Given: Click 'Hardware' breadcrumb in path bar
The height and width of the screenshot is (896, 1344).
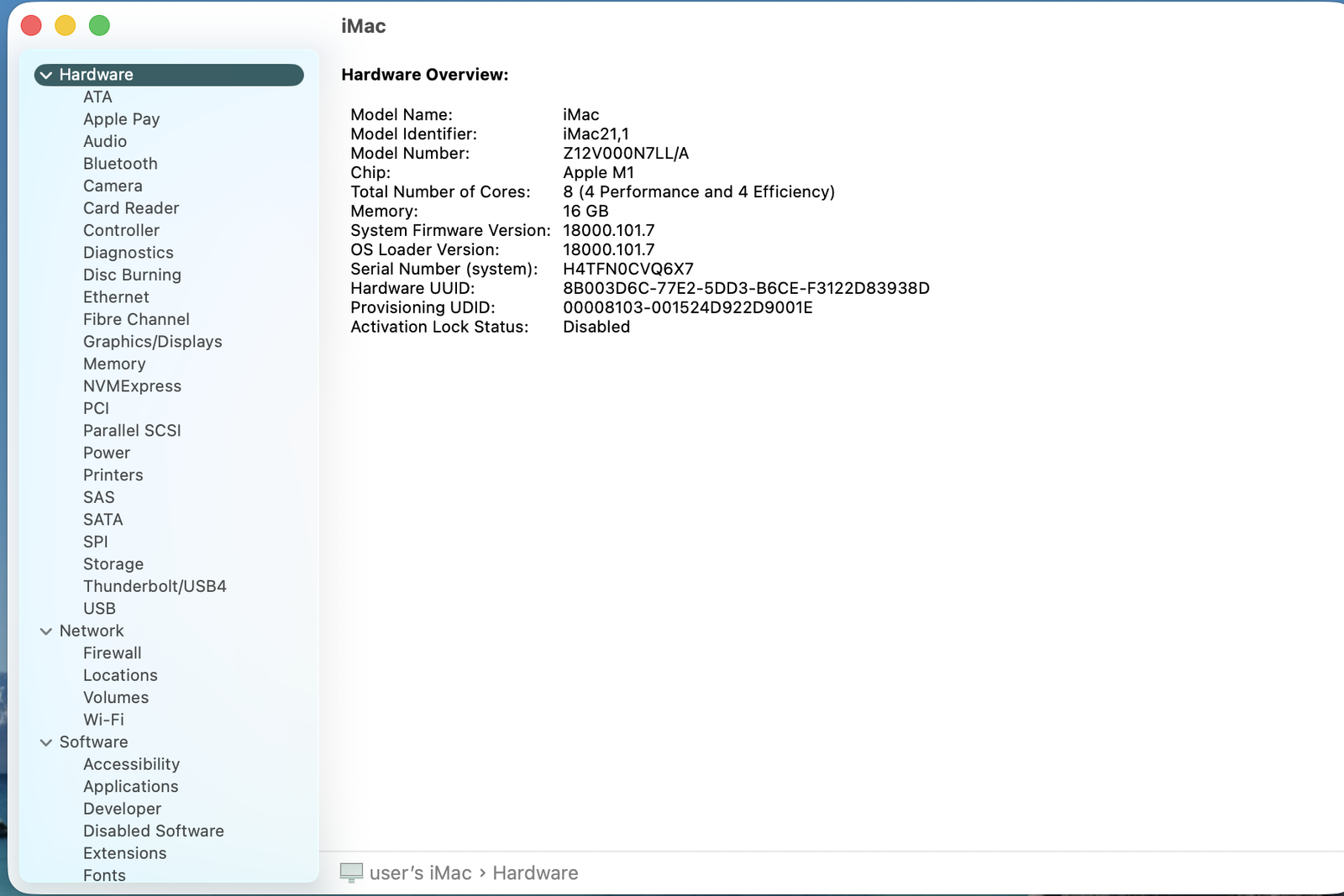Looking at the screenshot, I should pos(535,873).
